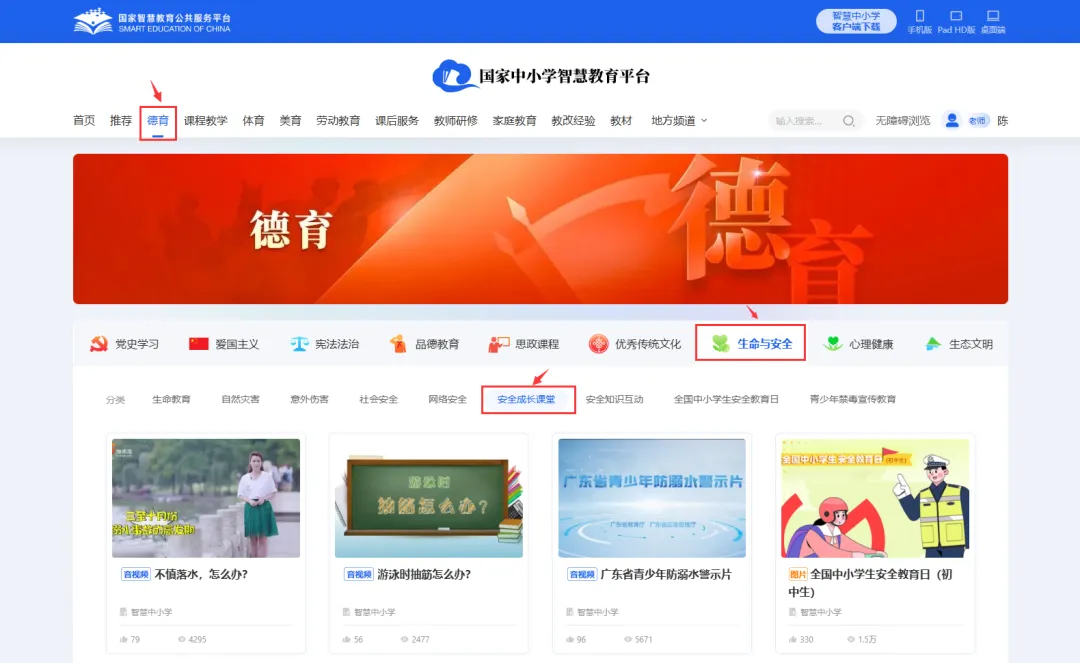Open the 游泳时抽筋怎么办 blackboard thumbnail

(428, 498)
